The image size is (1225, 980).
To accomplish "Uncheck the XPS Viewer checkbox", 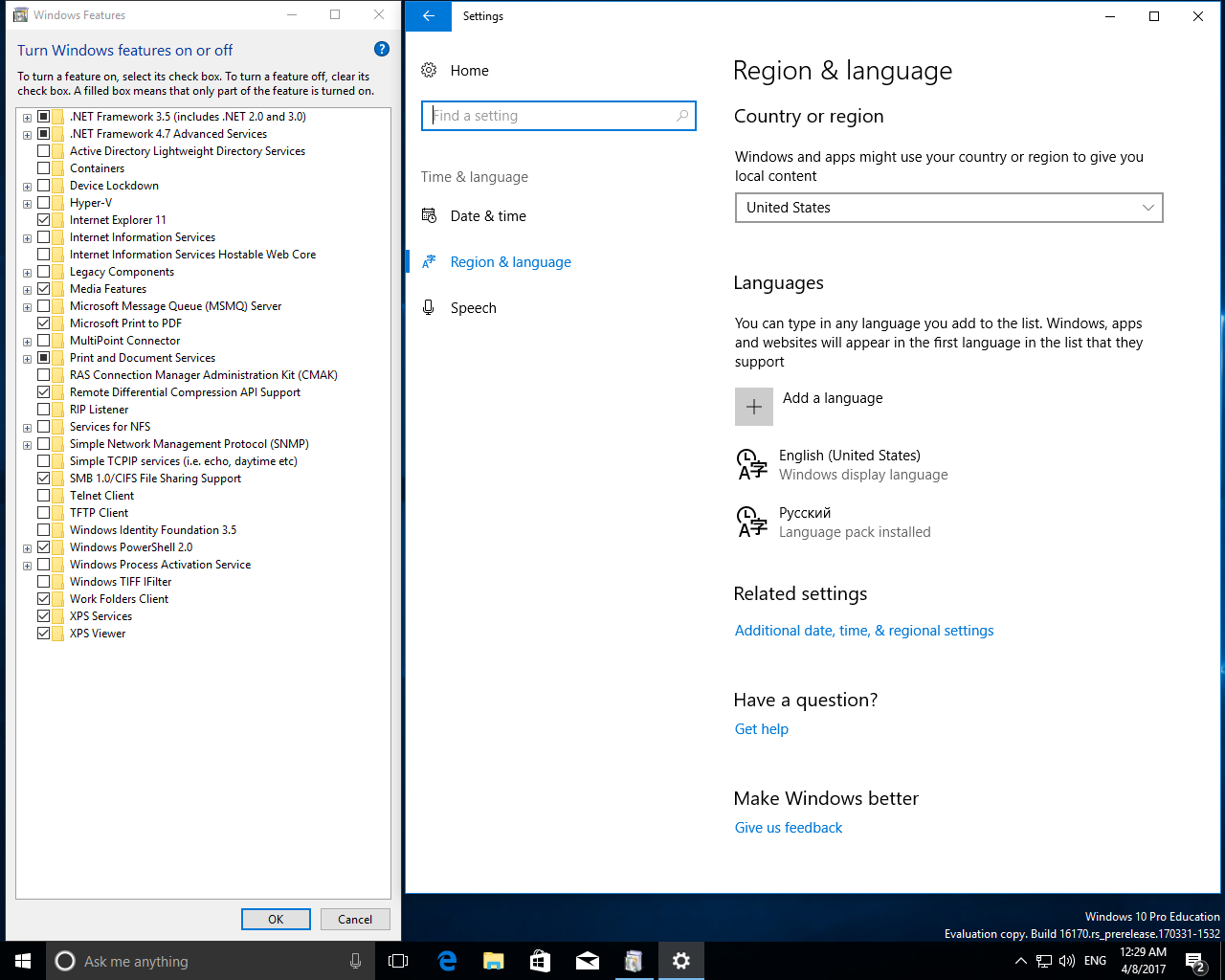I will 44,634.
